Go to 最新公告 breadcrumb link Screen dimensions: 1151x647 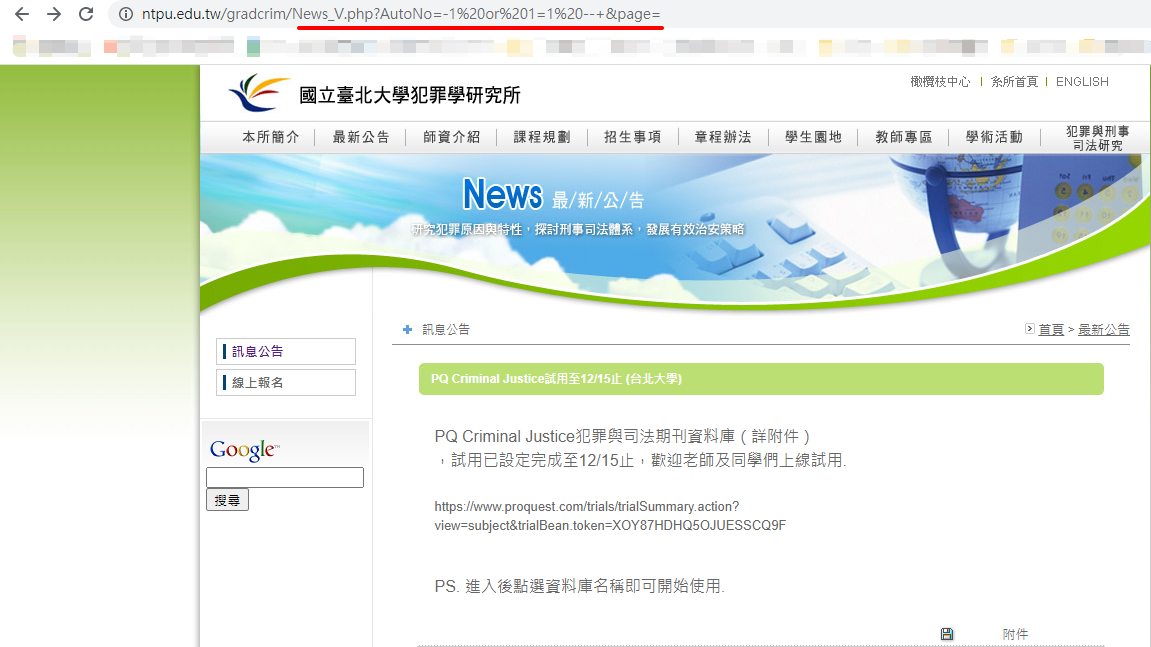pos(1103,330)
